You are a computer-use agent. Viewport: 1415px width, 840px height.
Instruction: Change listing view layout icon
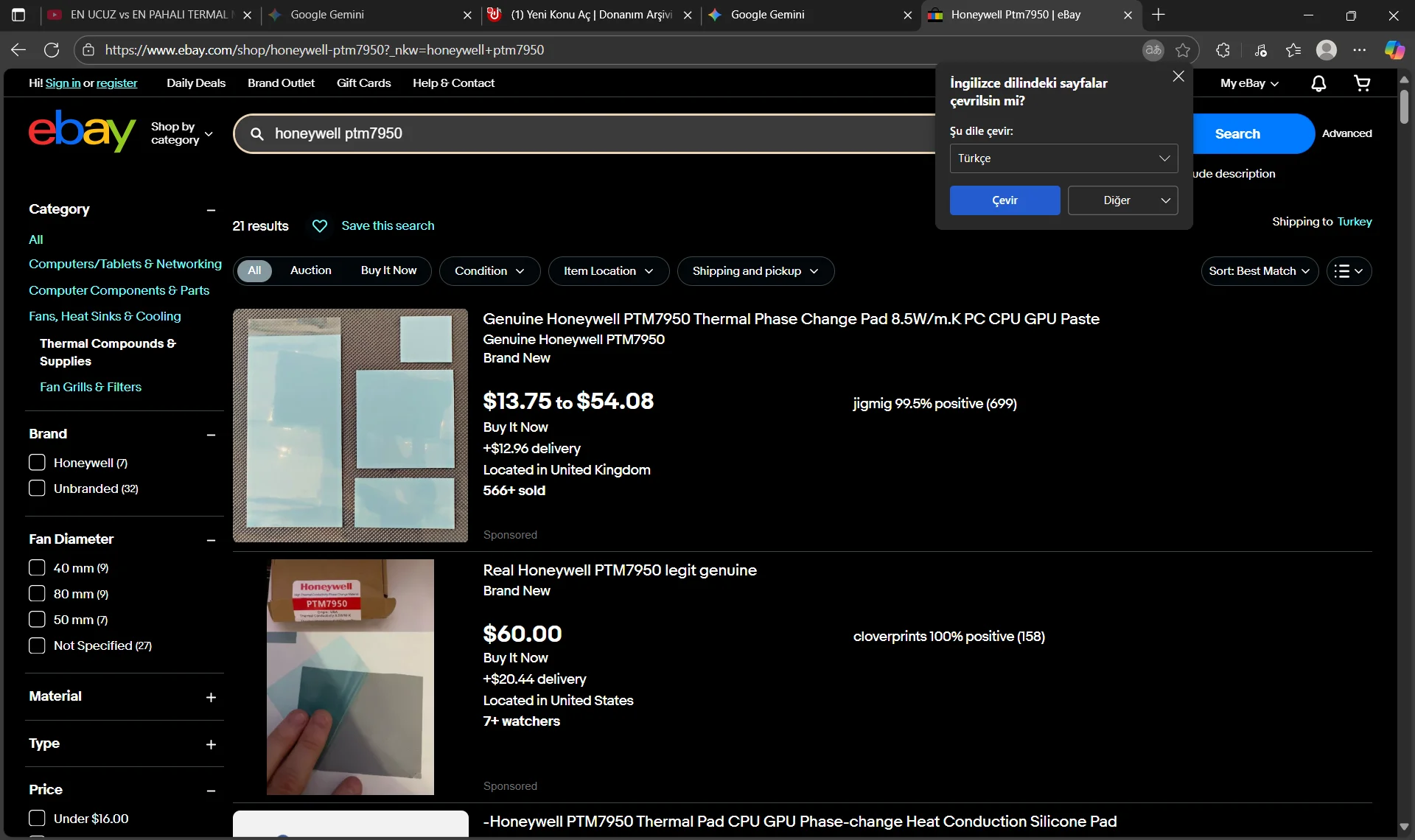click(x=1349, y=271)
